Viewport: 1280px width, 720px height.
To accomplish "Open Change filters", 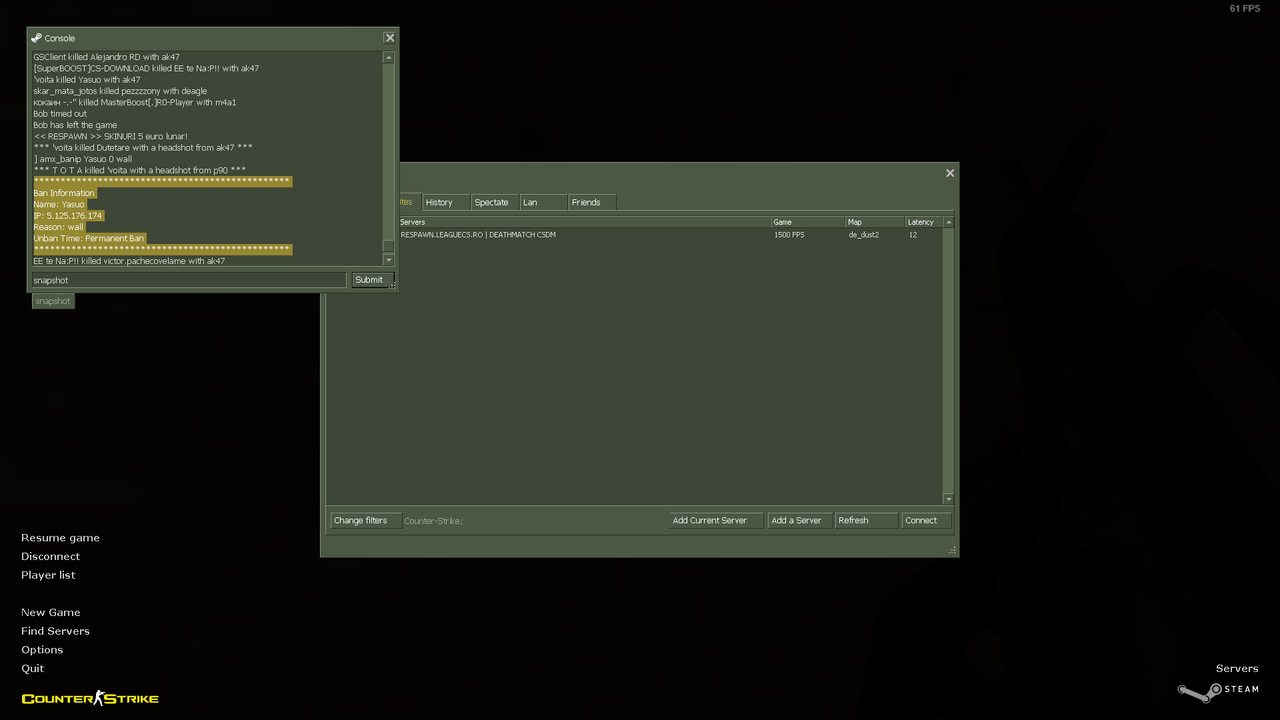I will pyautogui.click(x=365, y=520).
